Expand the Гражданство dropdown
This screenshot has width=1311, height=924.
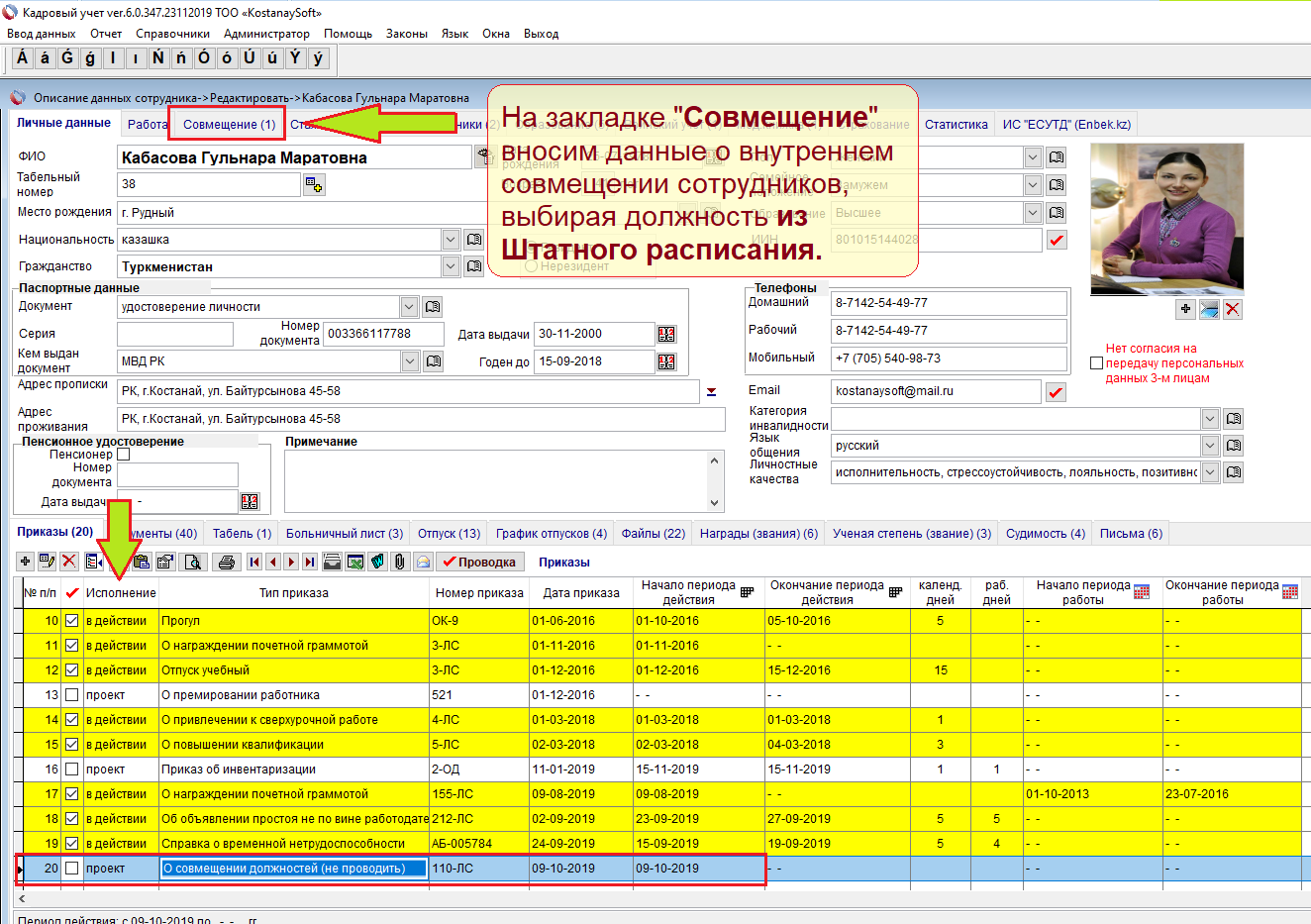coord(451,266)
